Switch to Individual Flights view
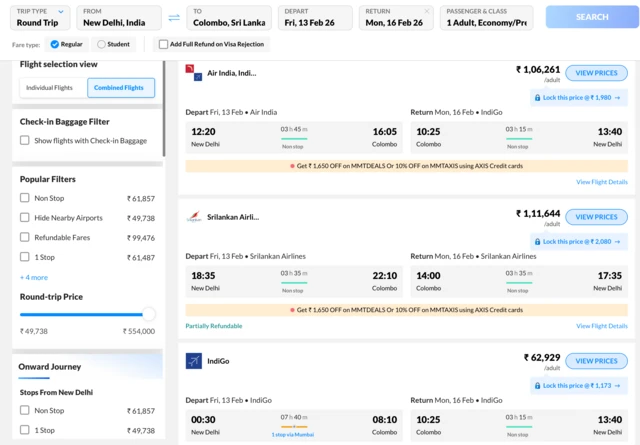The image size is (640, 445). coord(50,88)
